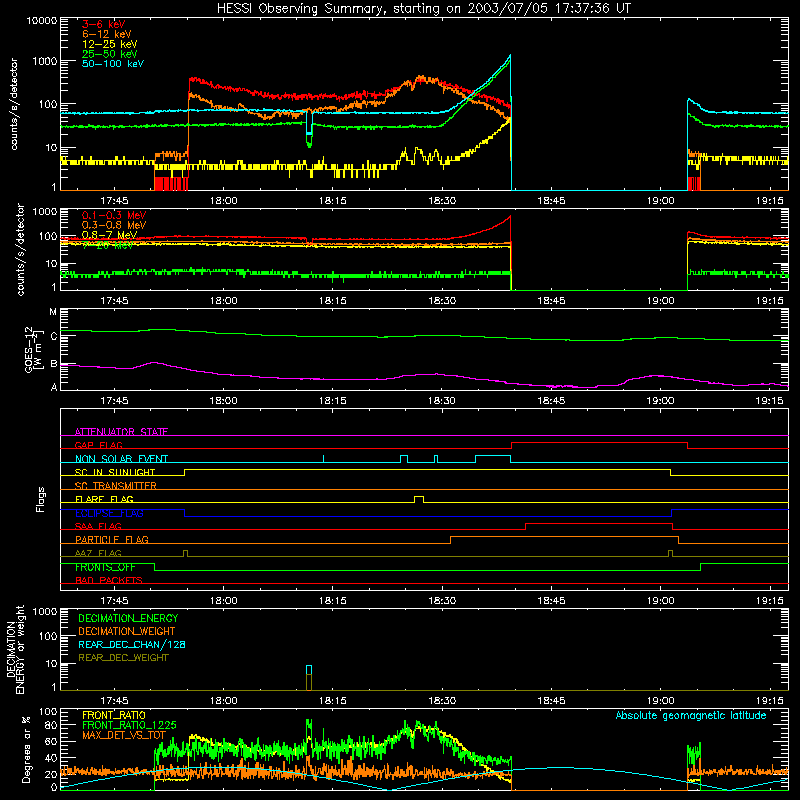Click the orange 6-12 keV legend label
800x800 pixels.
106,34
